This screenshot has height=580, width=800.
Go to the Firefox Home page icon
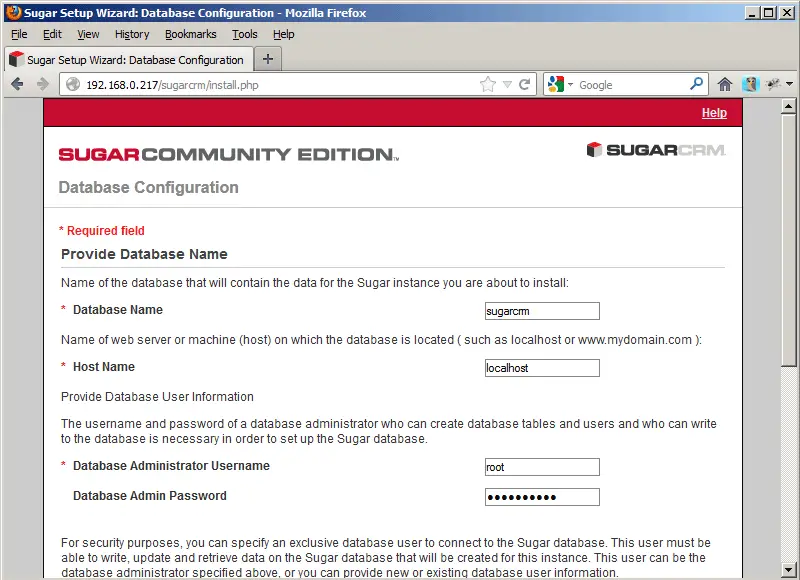point(725,85)
